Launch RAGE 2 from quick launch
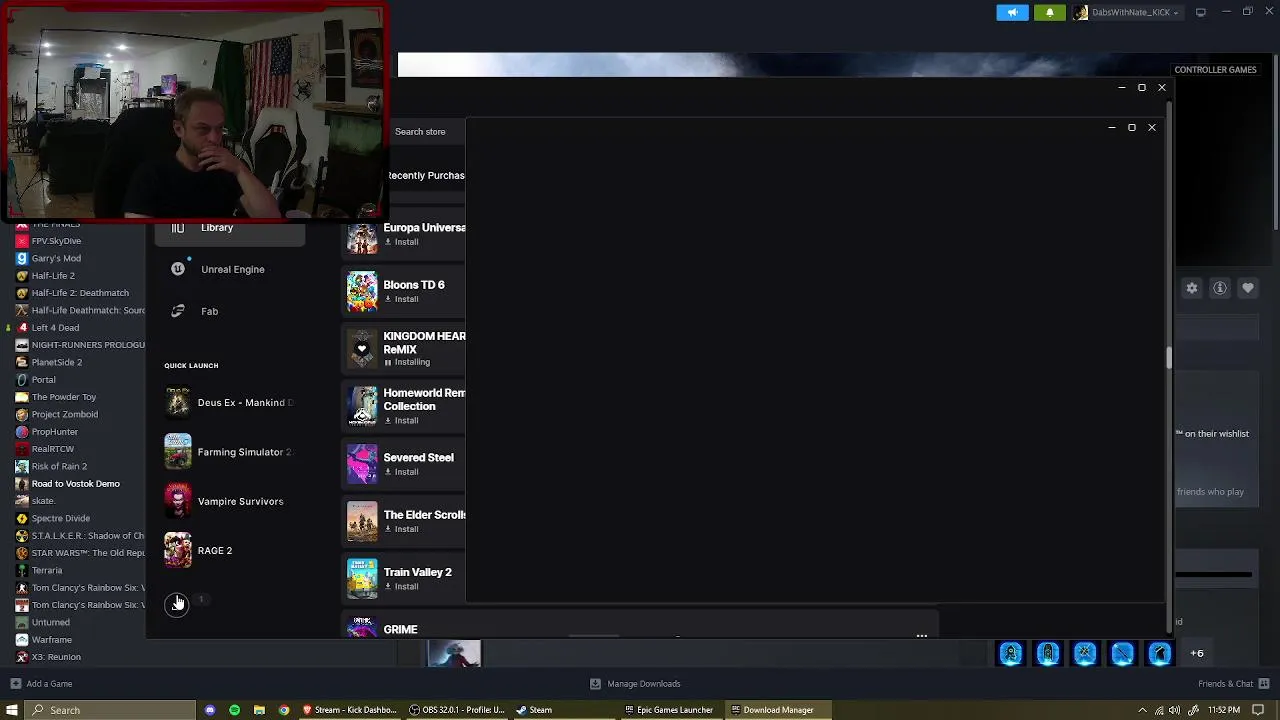 pyautogui.click(x=229, y=550)
